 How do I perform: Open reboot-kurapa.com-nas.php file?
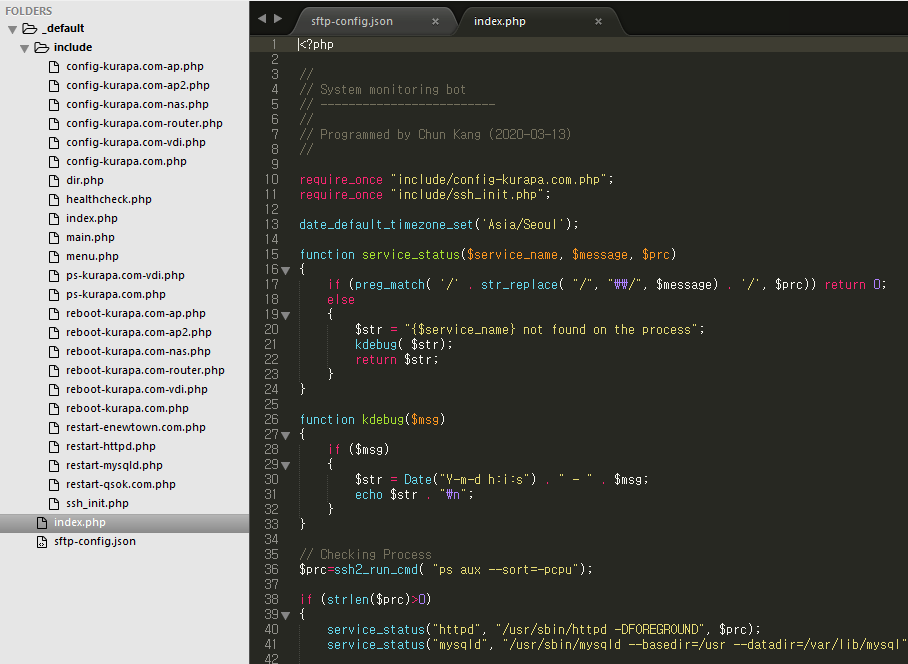click(138, 351)
